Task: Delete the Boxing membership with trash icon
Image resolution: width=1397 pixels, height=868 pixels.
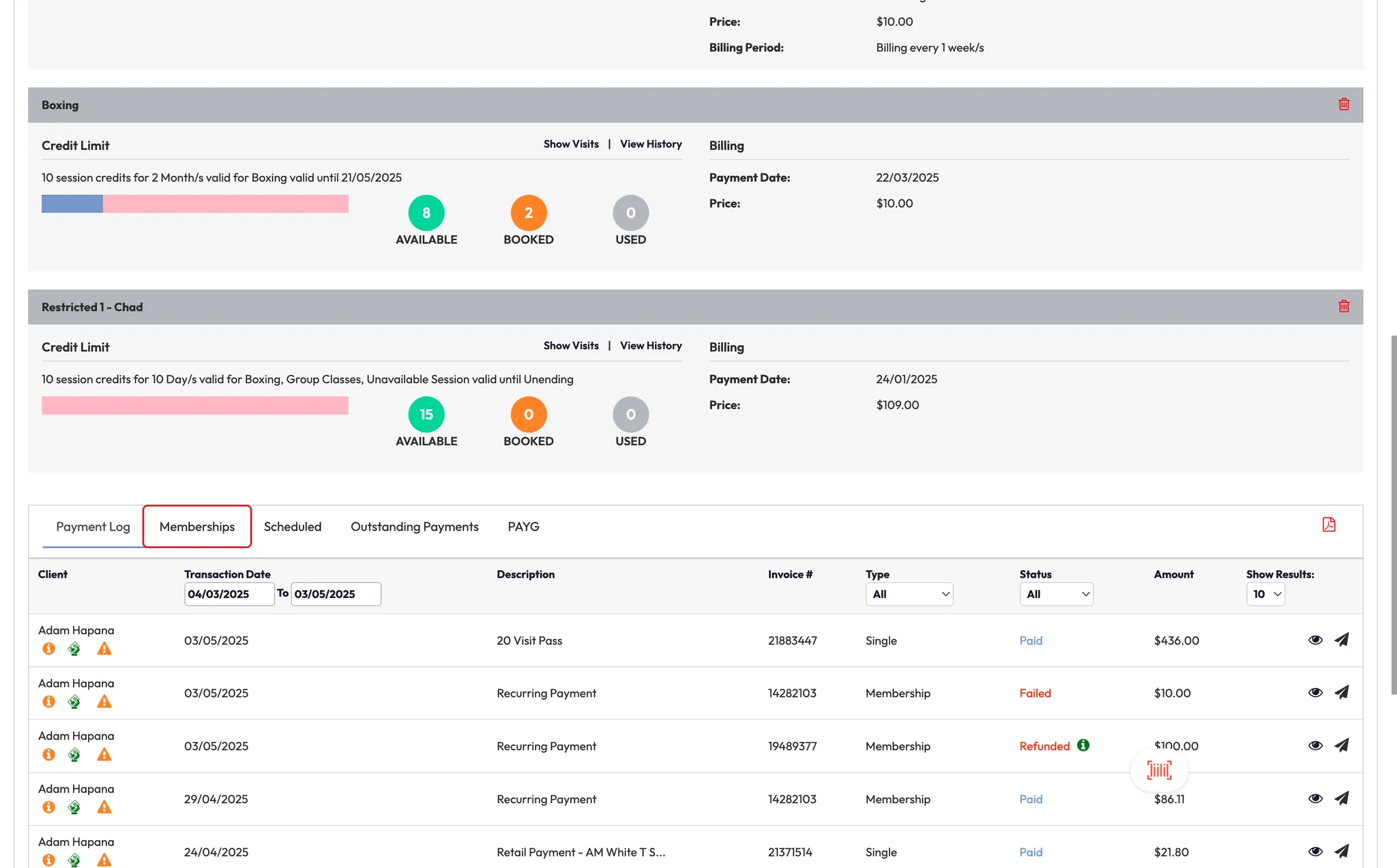Action: point(1344,104)
